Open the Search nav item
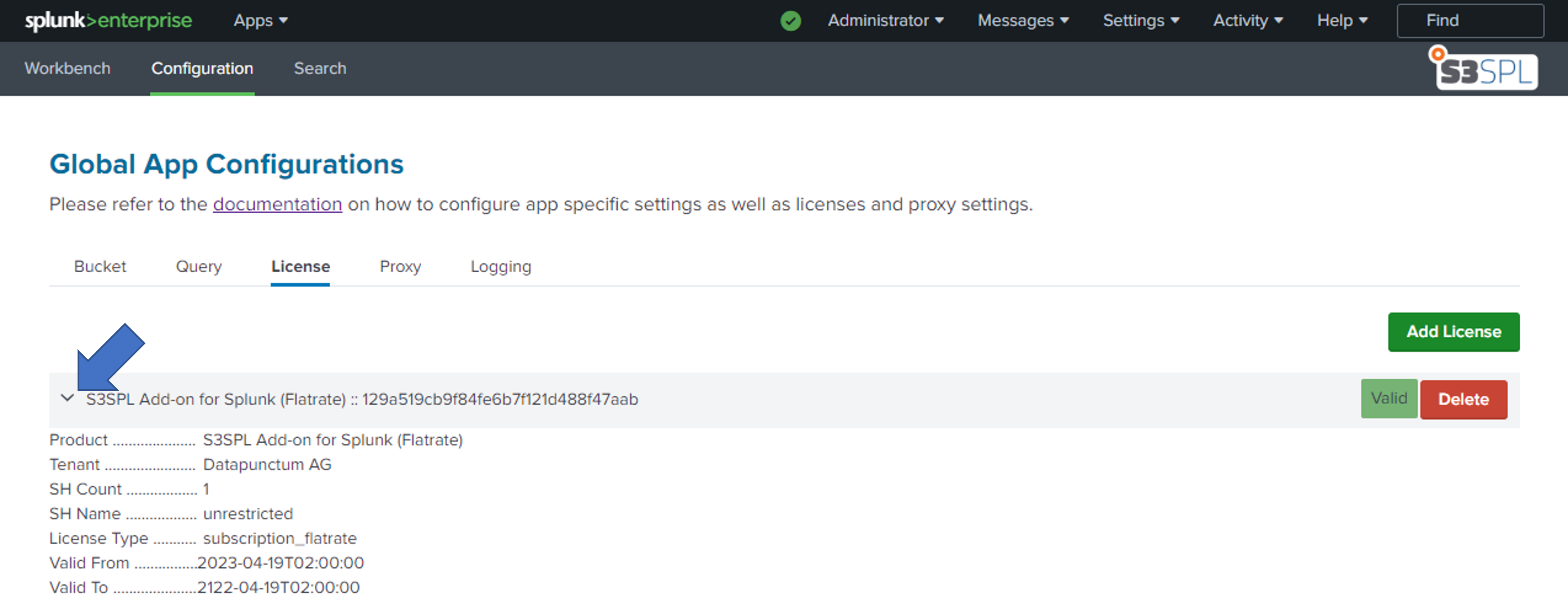The width and height of the screenshot is (1568, 609). point(320,69)
